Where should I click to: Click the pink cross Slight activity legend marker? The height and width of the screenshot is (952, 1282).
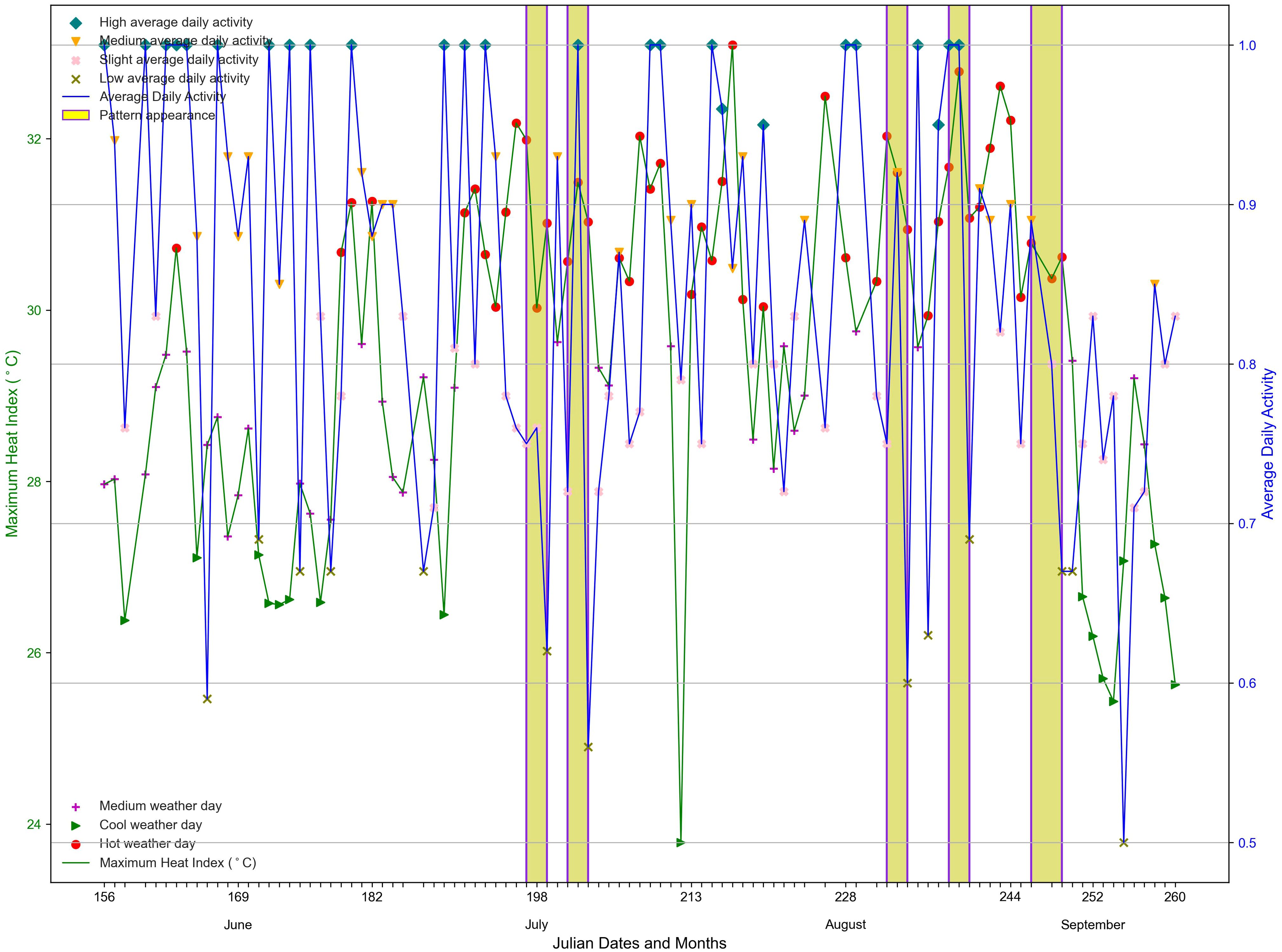tap(76, 60)
